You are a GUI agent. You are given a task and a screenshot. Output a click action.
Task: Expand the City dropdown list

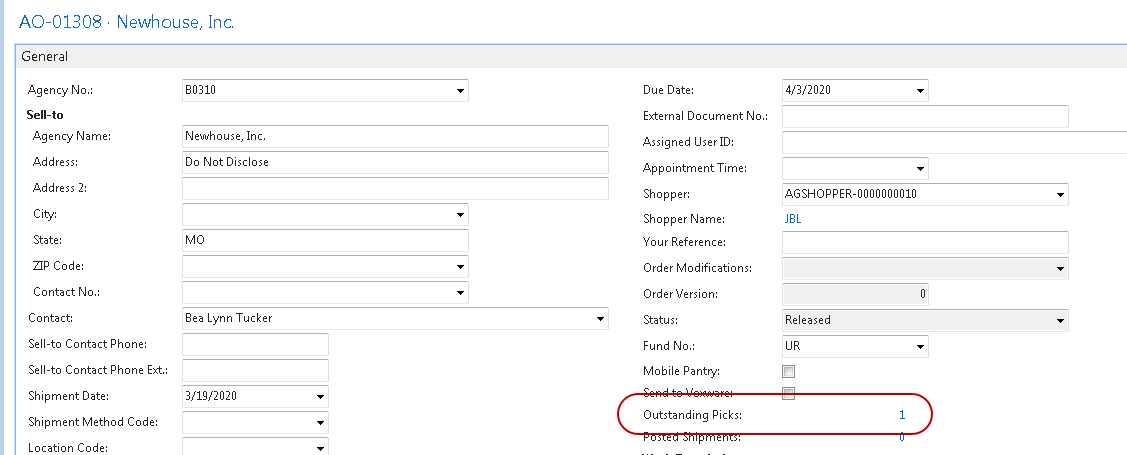click(458, 215)
